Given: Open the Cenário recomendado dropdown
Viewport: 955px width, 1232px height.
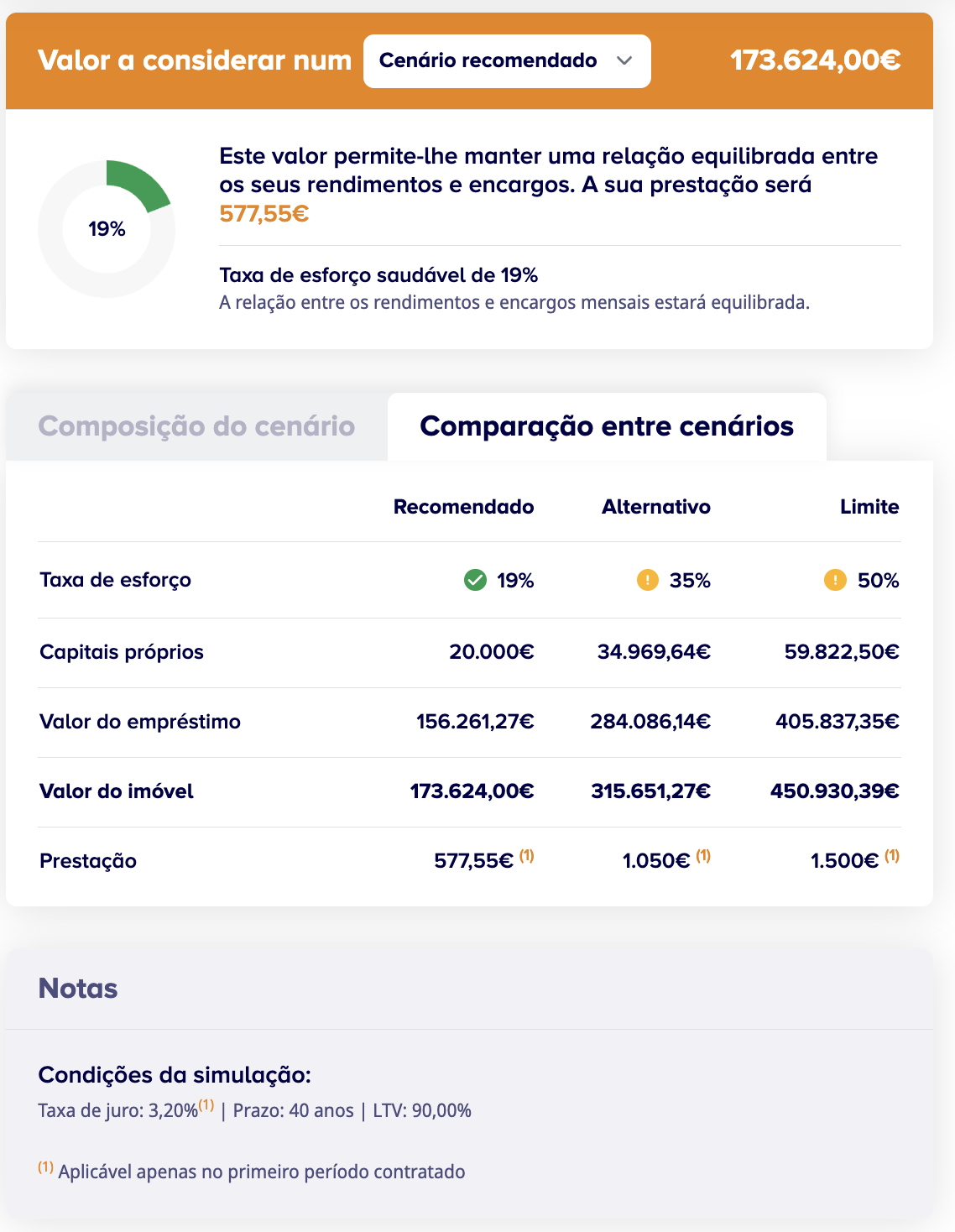Looking at the screenshot, I should (506, 61).
